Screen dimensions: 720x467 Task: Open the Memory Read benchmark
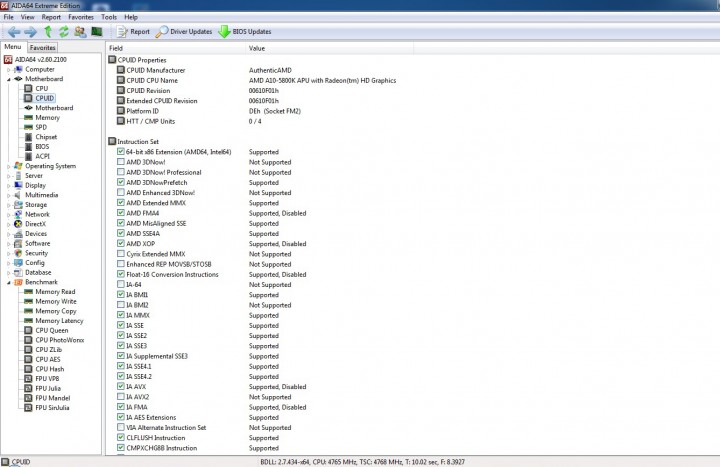pyautogui.click(x=50, y=292)
